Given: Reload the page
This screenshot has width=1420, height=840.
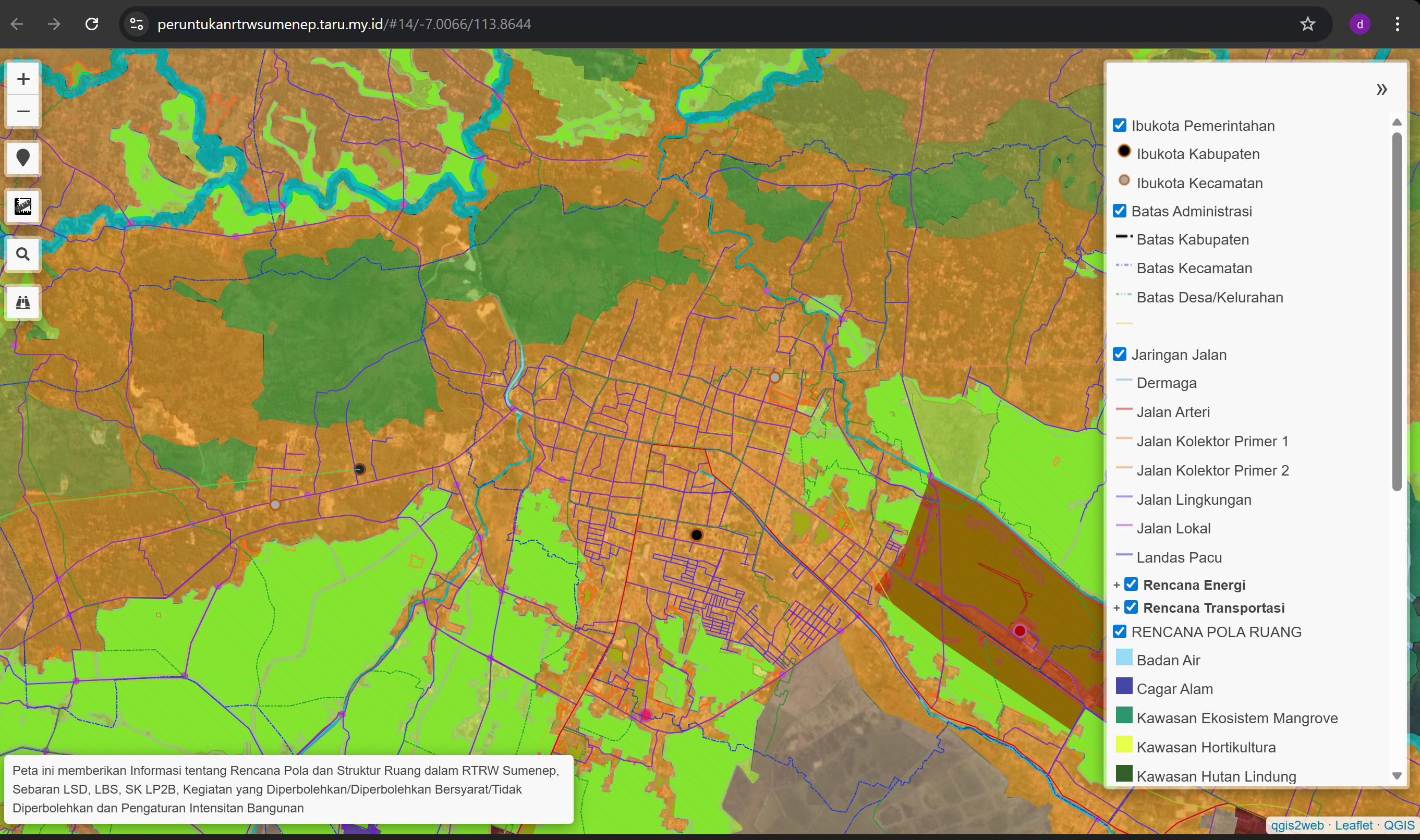Looking at the screenshot, I should click(x=92, y=25).
